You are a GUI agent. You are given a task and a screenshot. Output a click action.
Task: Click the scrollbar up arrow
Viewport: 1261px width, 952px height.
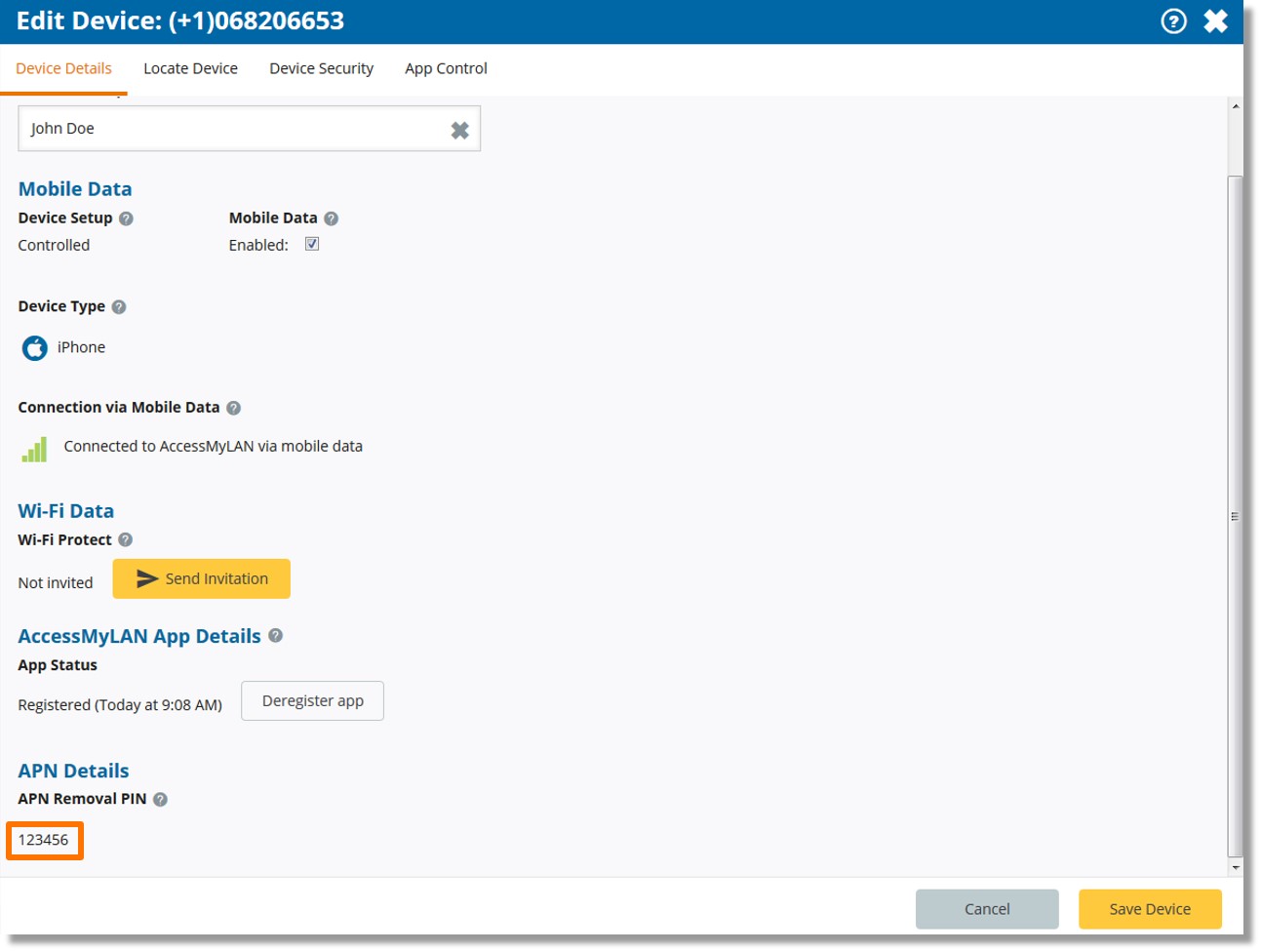point(1236,105)
